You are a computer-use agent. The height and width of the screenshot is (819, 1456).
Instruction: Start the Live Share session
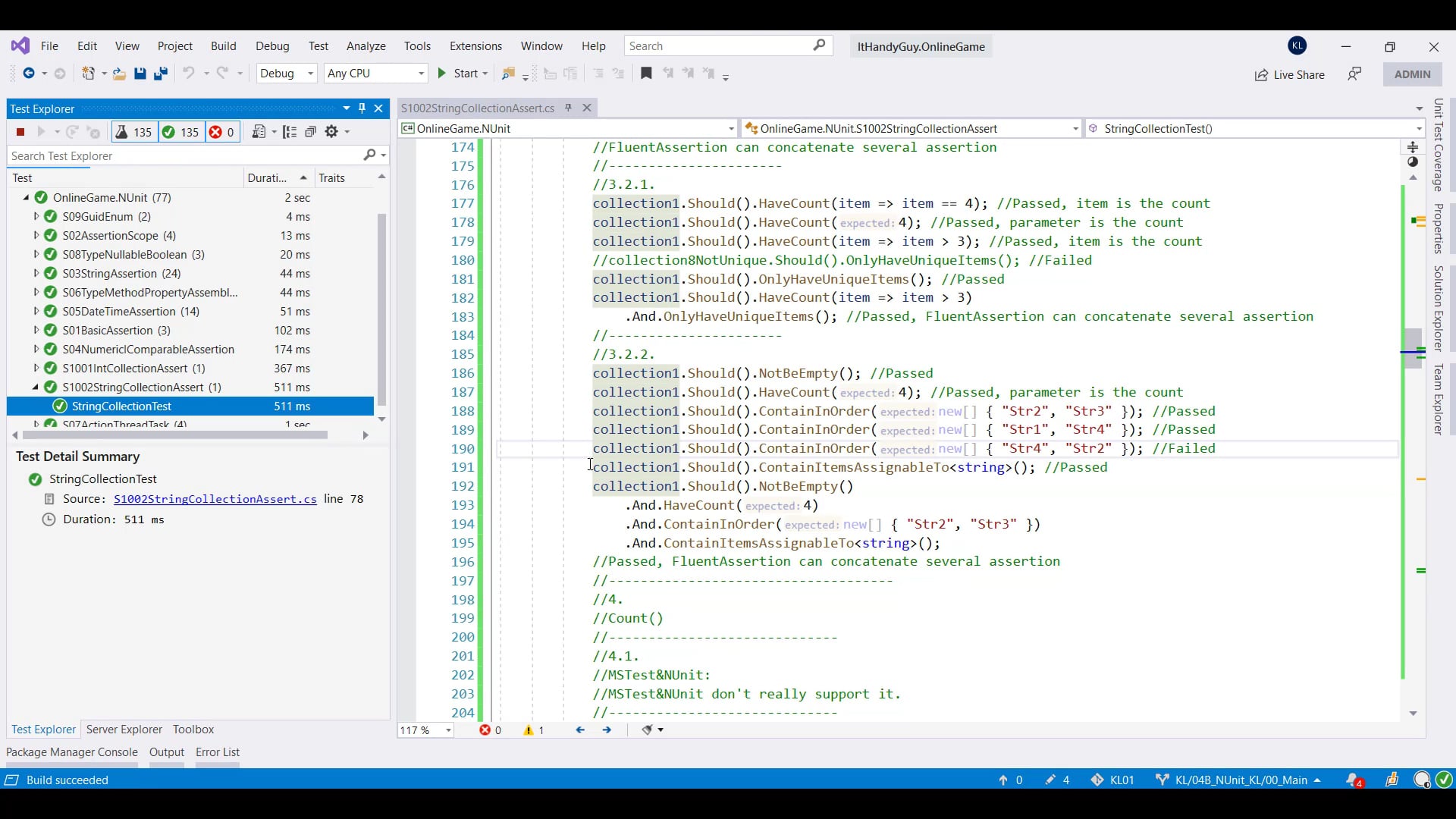point(1289,75)
